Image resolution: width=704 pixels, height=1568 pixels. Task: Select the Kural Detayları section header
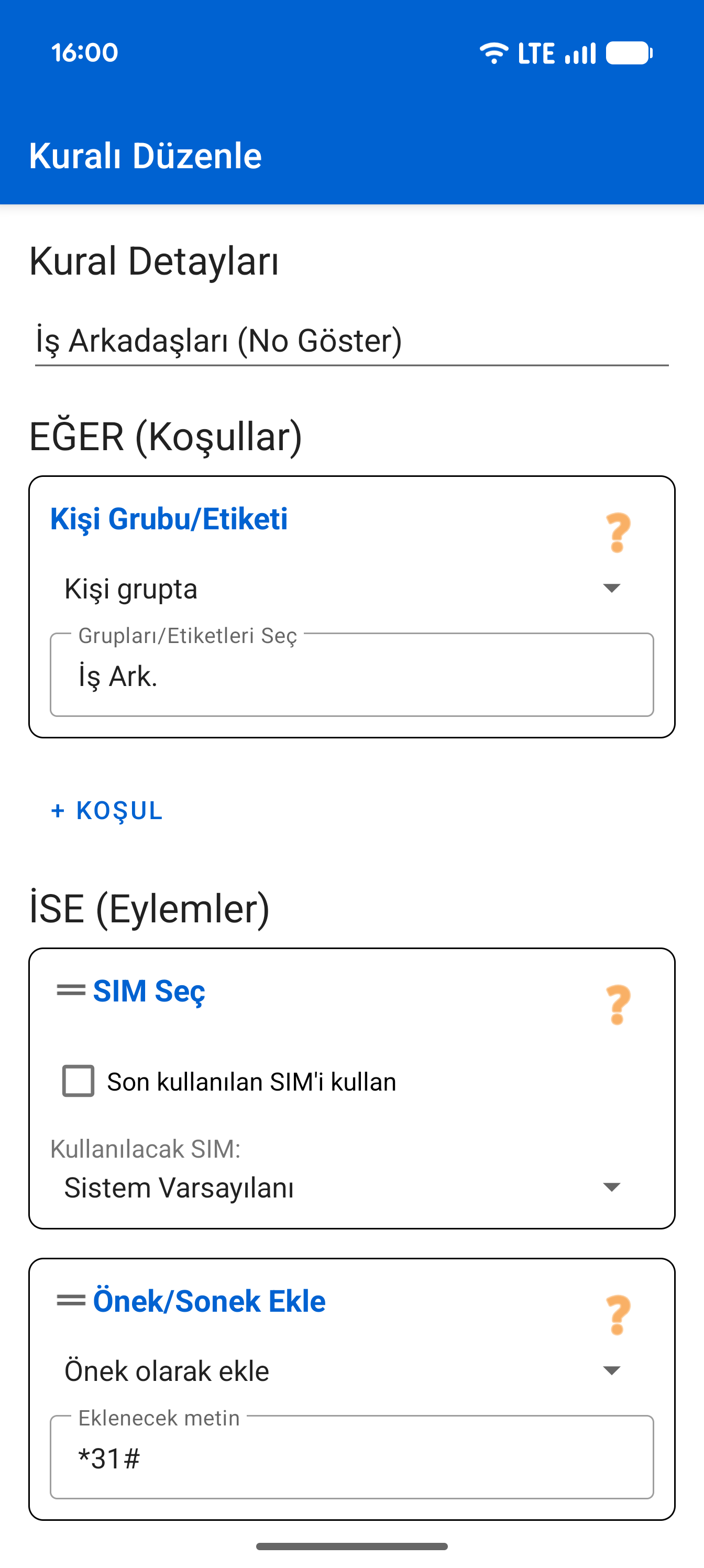tap(155, 261)
